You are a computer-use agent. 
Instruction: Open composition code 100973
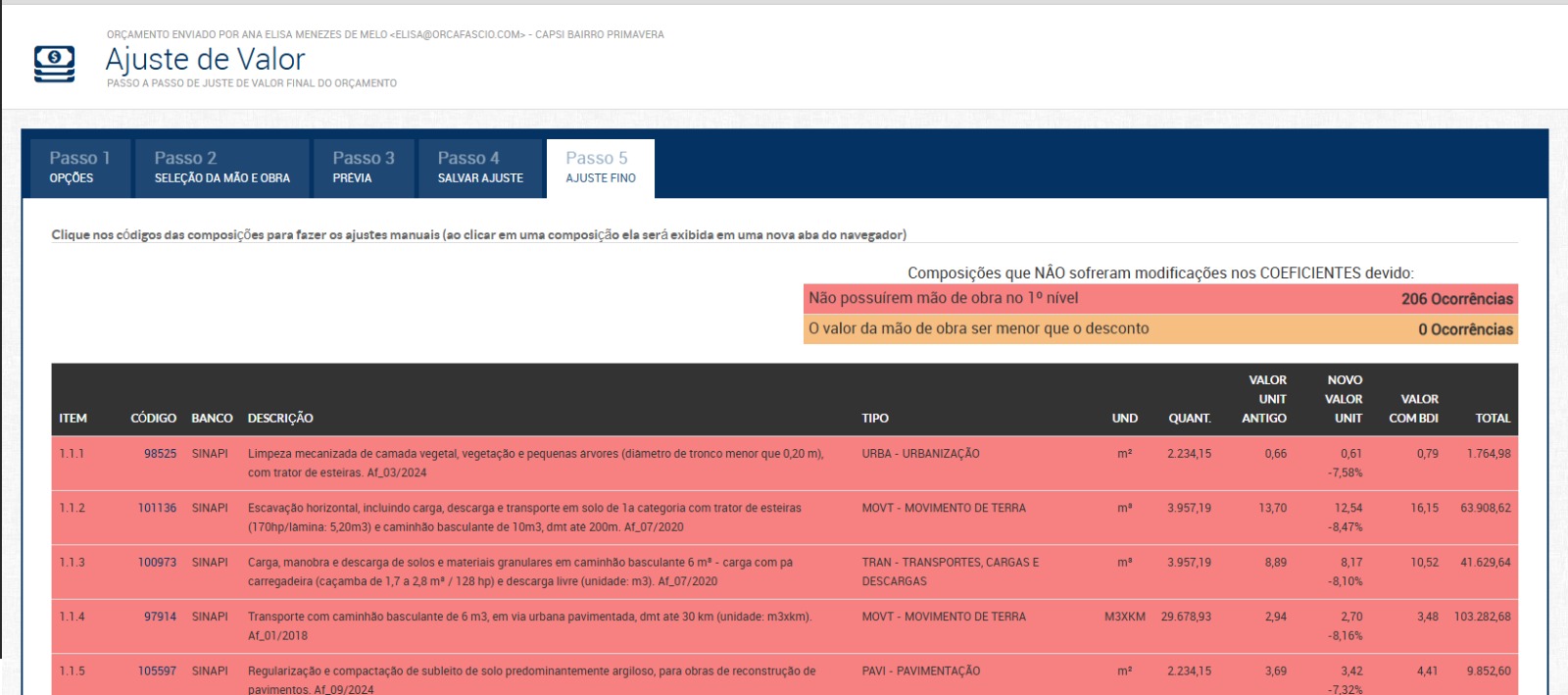[x=157, y=563]
